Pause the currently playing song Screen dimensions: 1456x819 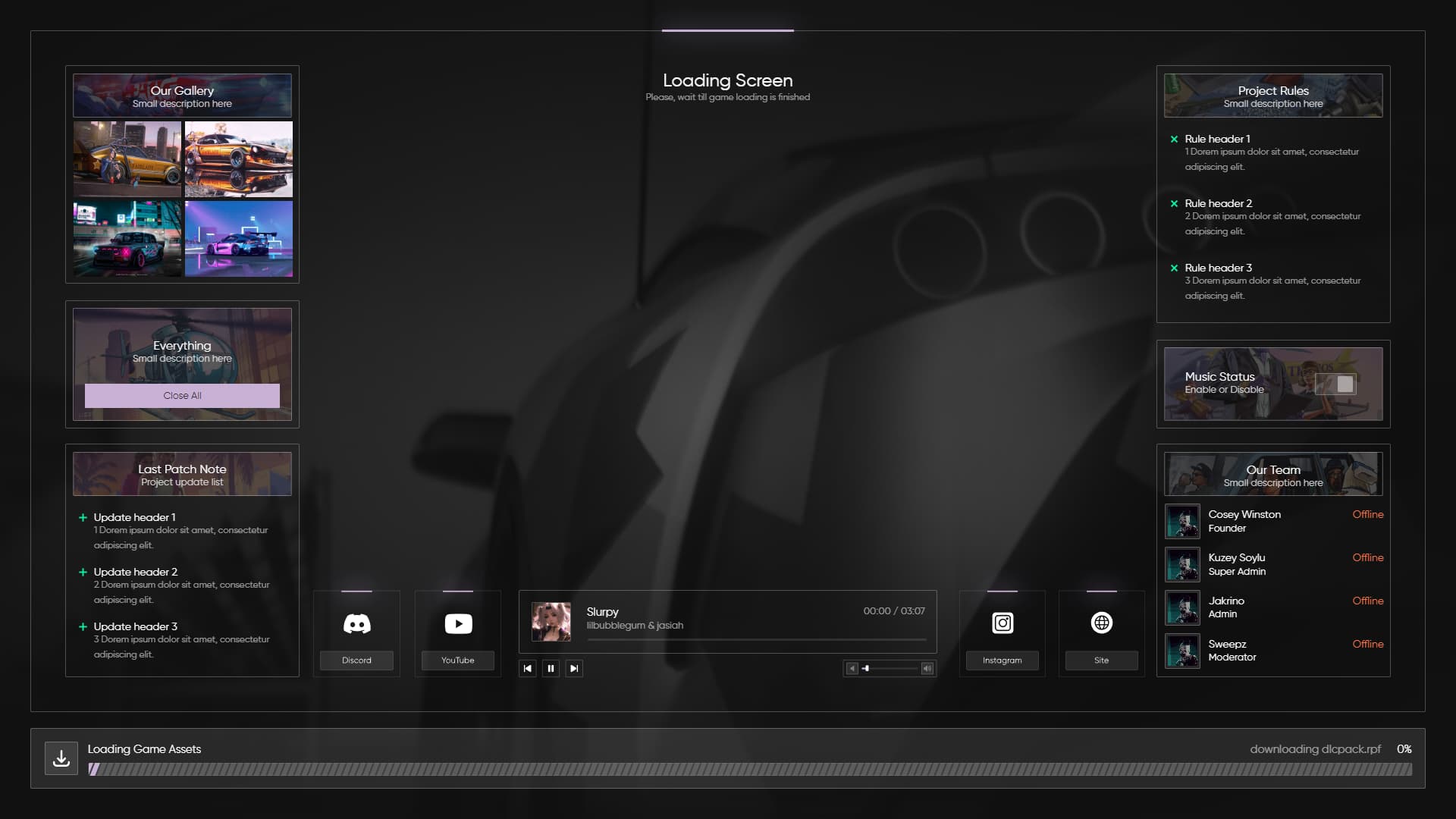[x=551, y=668]
